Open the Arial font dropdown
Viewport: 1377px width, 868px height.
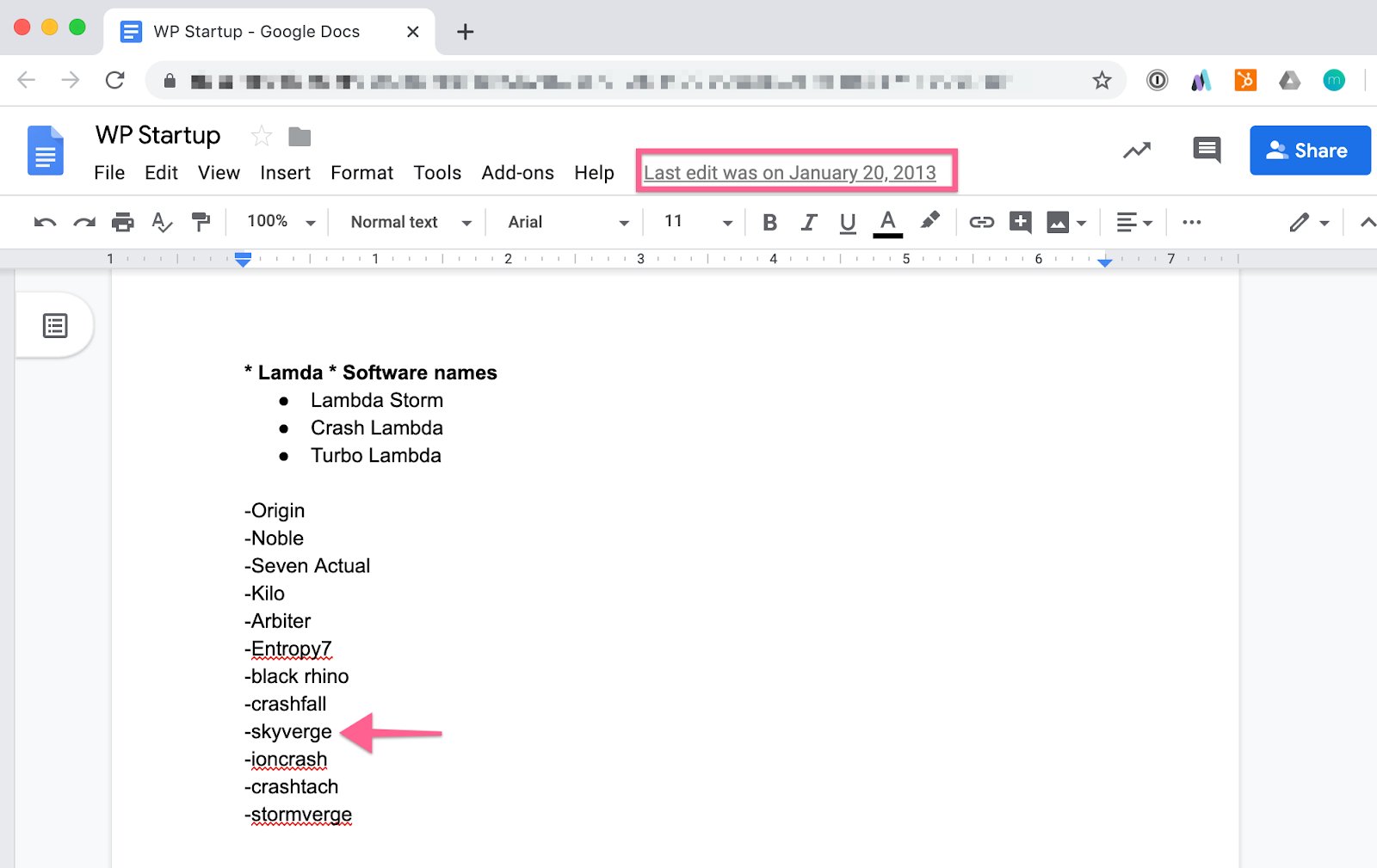pyautogui.click(x=568, y=222)
